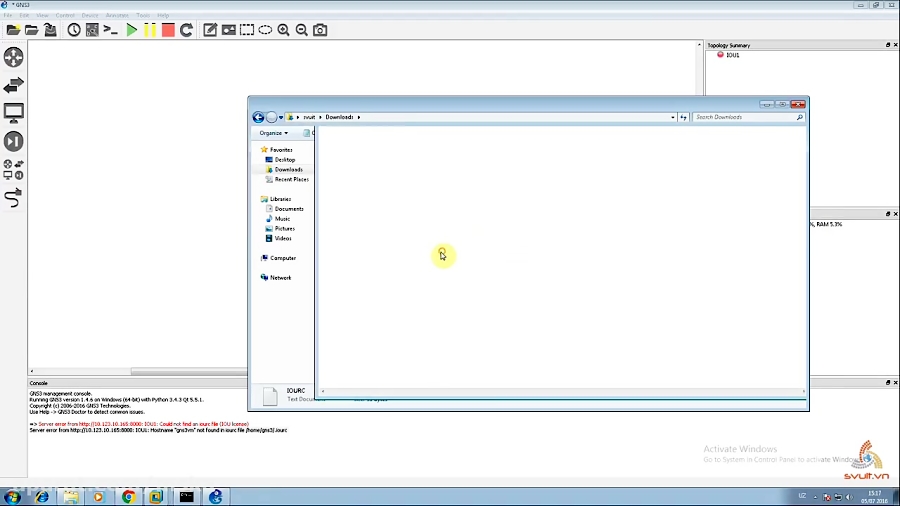The image size is (900, 506).
Task: Open Windows Explorer from the taskbar
Action: pyautogui.click(x=71, y=497)
